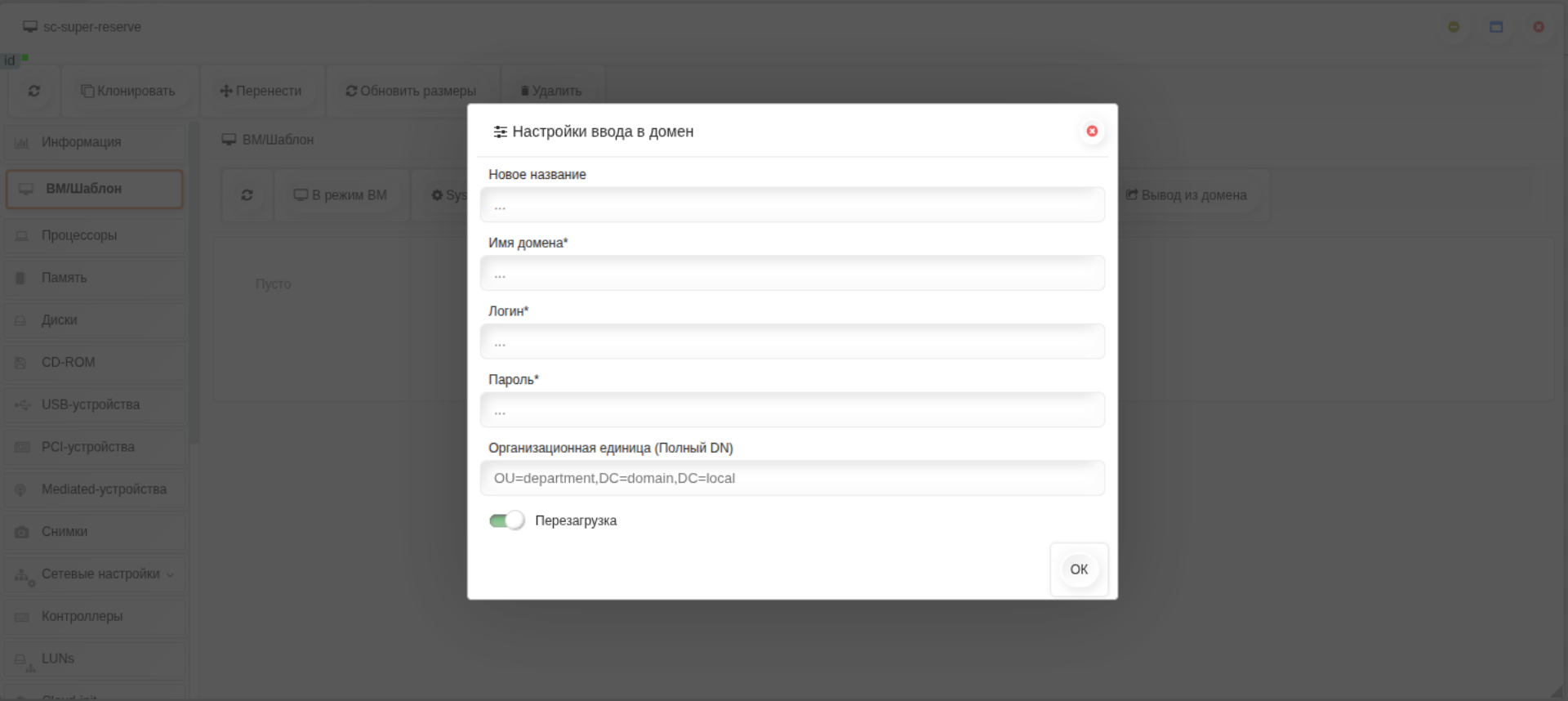Expand the Сетевые настройки chevron
This screenshot has height=701, width=1568.
point(170,574)
